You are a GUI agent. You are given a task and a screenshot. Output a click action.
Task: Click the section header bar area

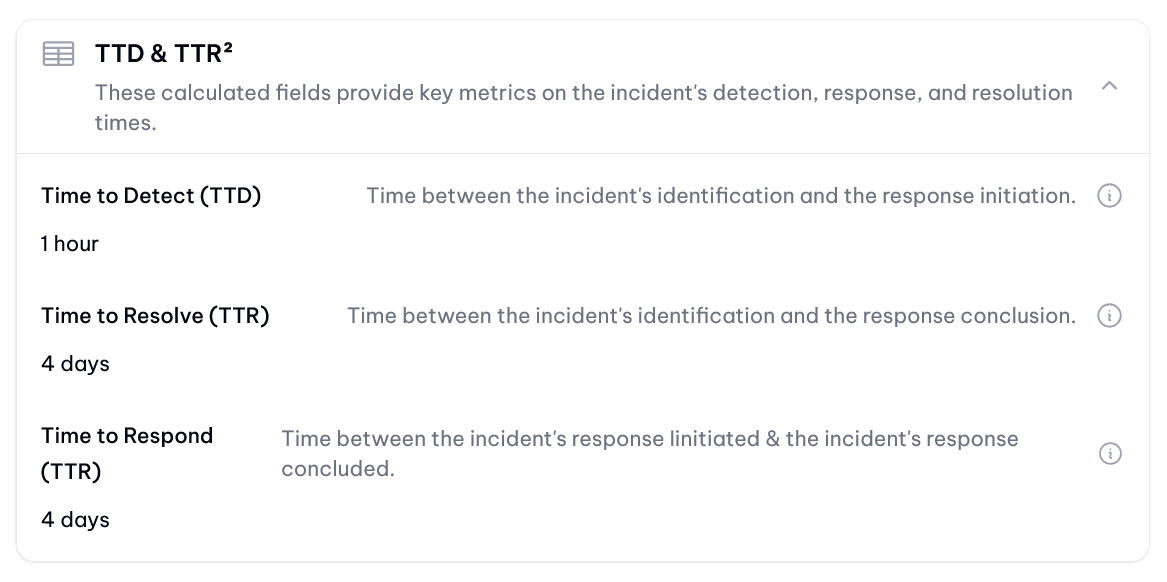[583, 87]
